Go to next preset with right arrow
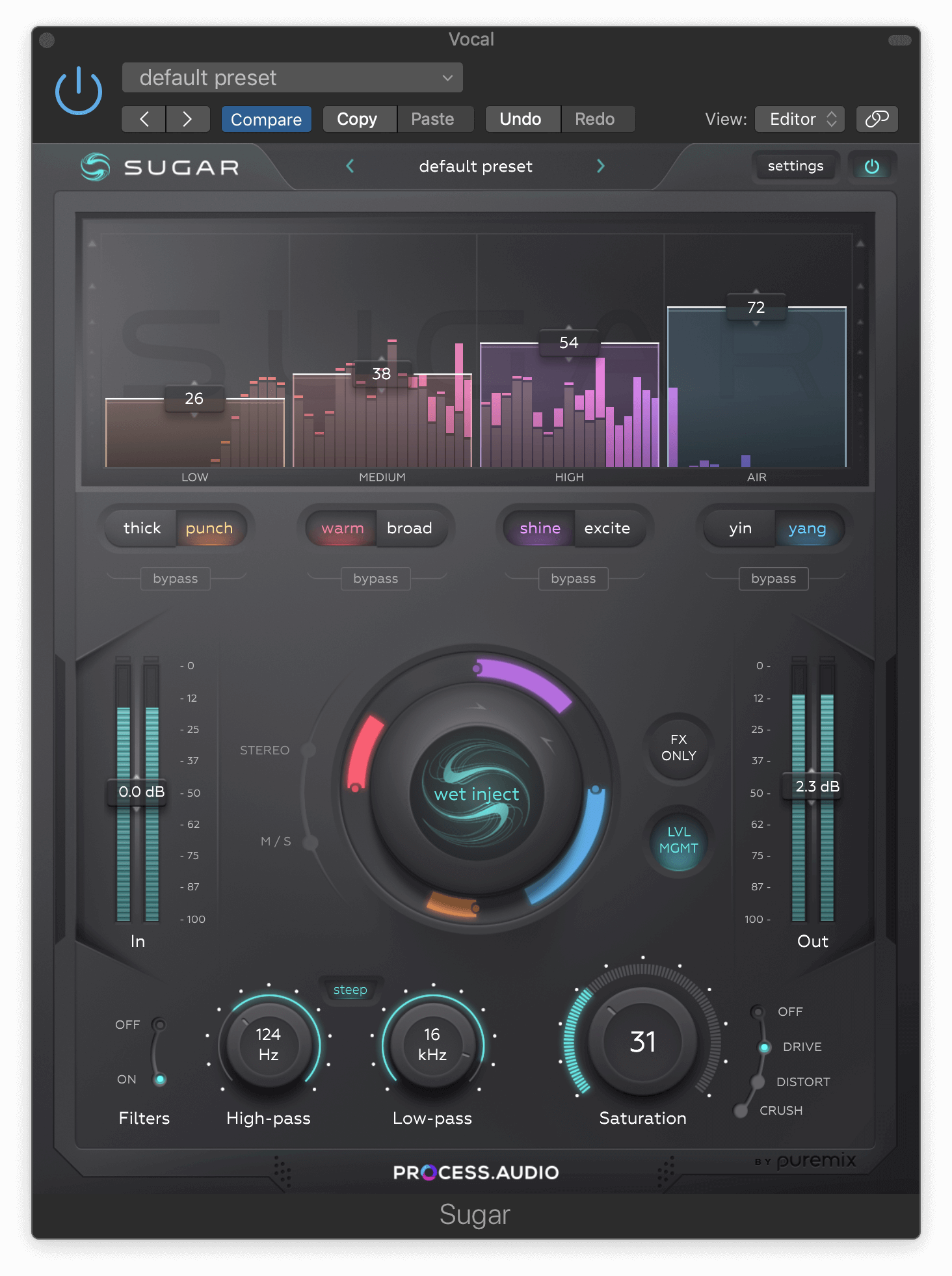 (x=187, y=119)
